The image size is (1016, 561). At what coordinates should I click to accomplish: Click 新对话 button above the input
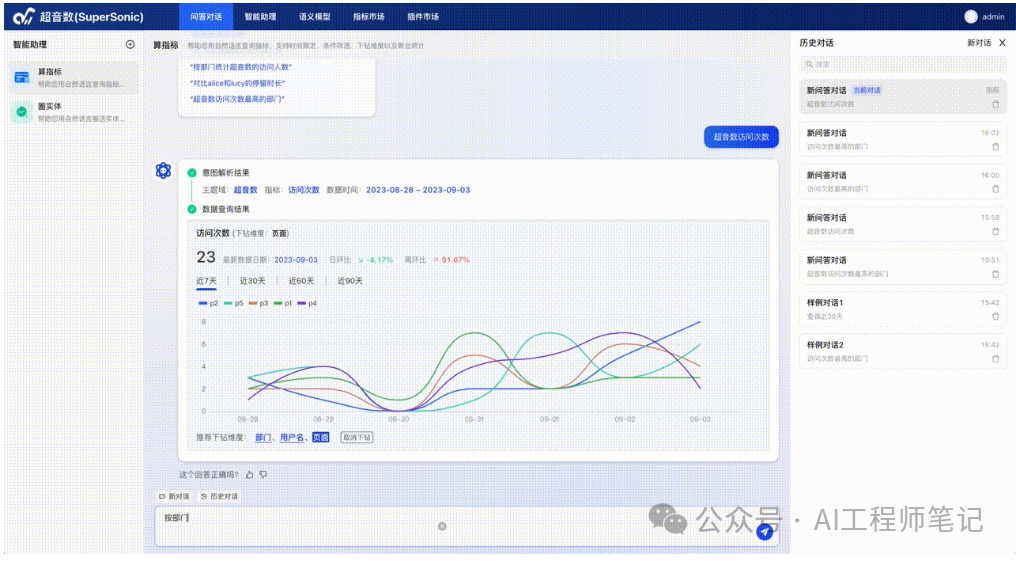click(x=174, y=497)
